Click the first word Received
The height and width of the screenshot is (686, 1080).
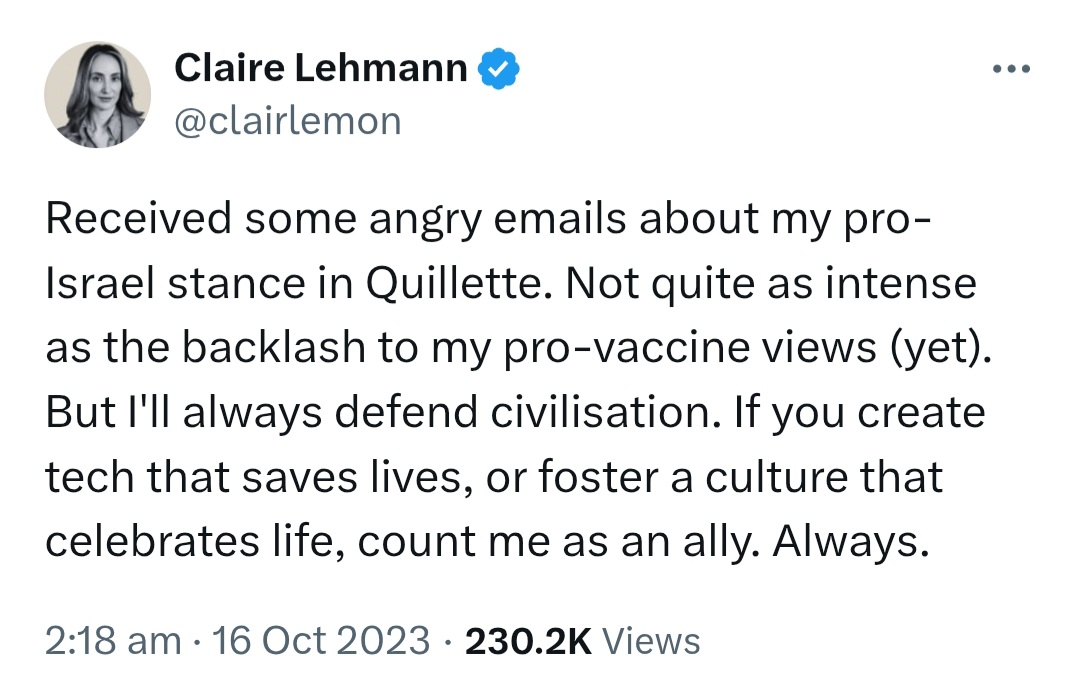point(138,218)
